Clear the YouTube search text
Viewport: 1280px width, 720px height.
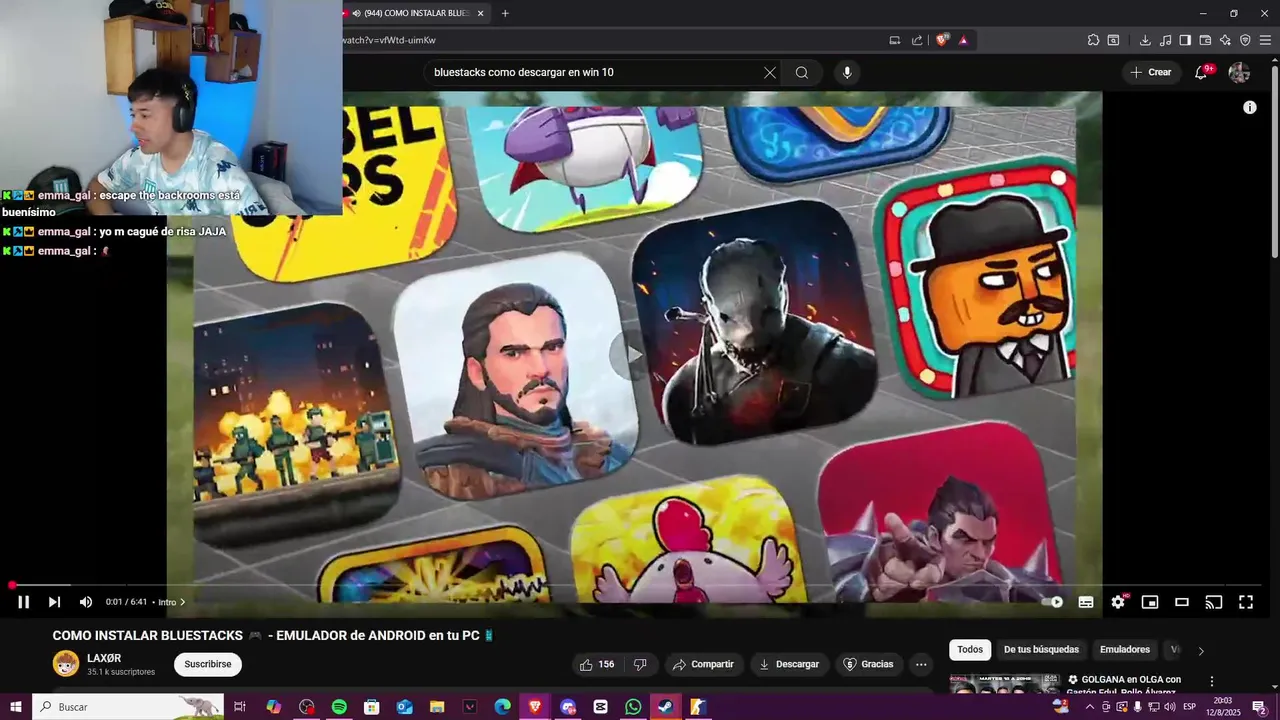770,72
